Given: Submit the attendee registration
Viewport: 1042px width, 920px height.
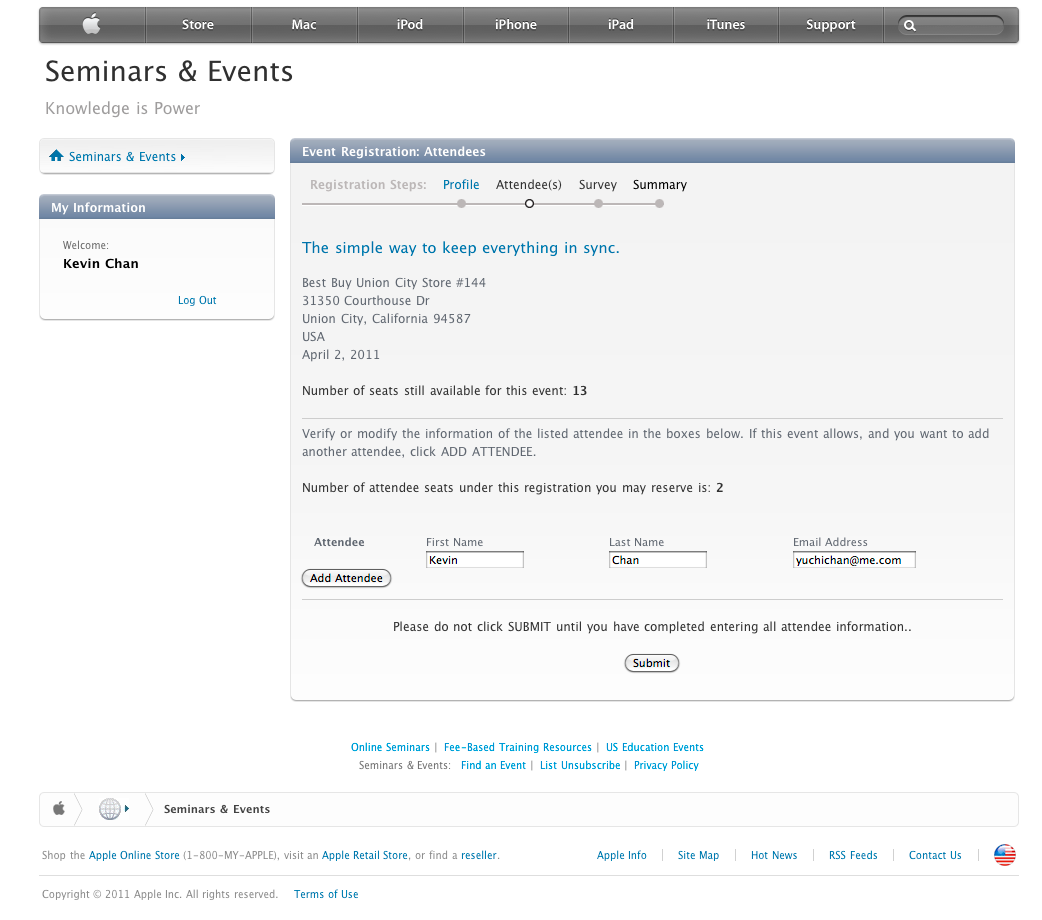Looking at the screenshot, I should (651, 663).
